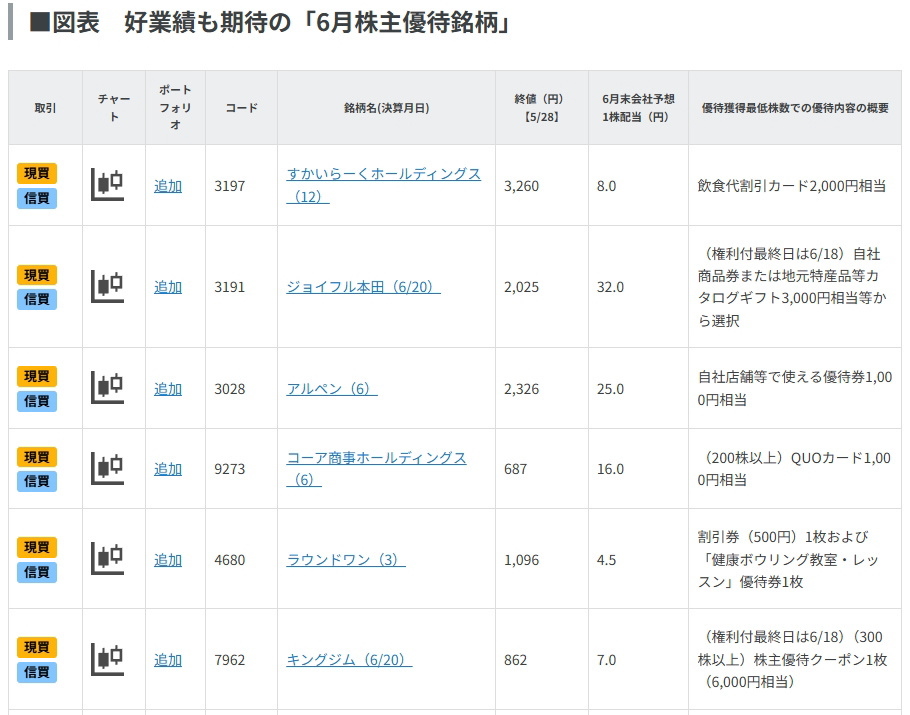Select code cell 7962

230,660
